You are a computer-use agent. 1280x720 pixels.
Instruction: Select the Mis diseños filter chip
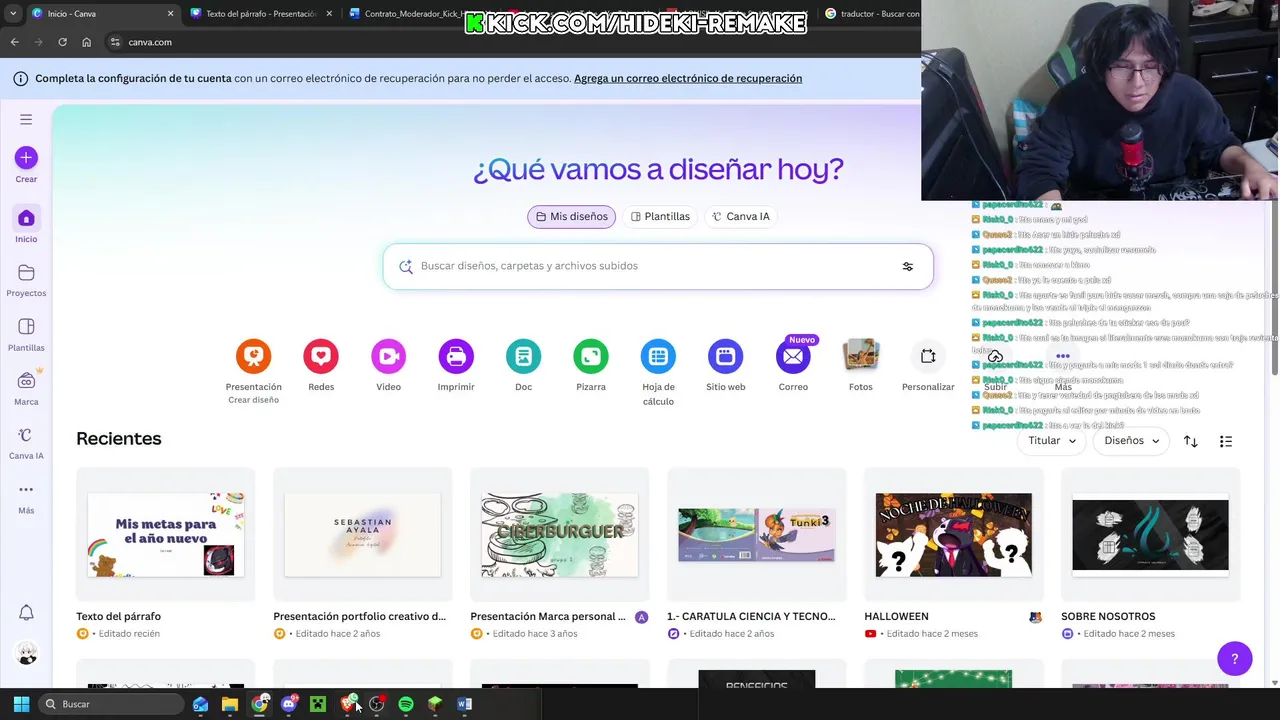(572, 216)
